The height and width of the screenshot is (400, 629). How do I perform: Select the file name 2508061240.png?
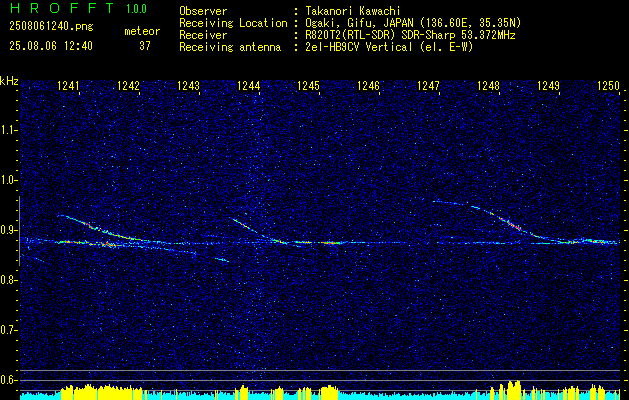[51, 27]
